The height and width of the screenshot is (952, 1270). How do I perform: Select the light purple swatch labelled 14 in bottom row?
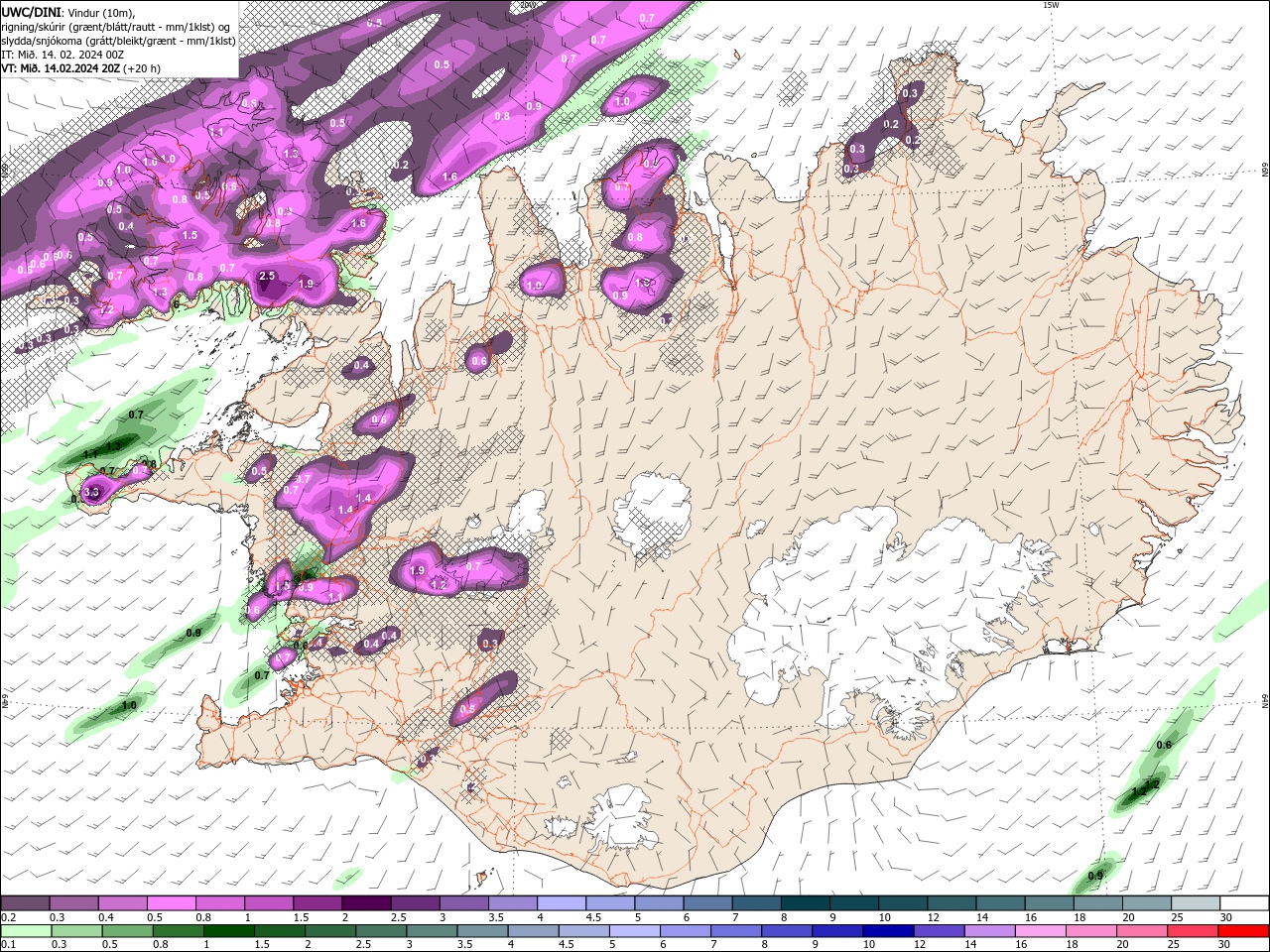click(988, 930)
